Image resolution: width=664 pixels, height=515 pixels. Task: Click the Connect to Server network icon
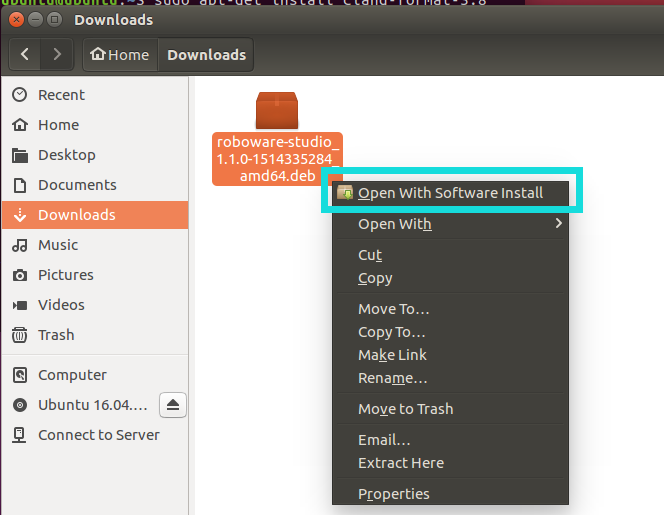(x=19, y=435)
